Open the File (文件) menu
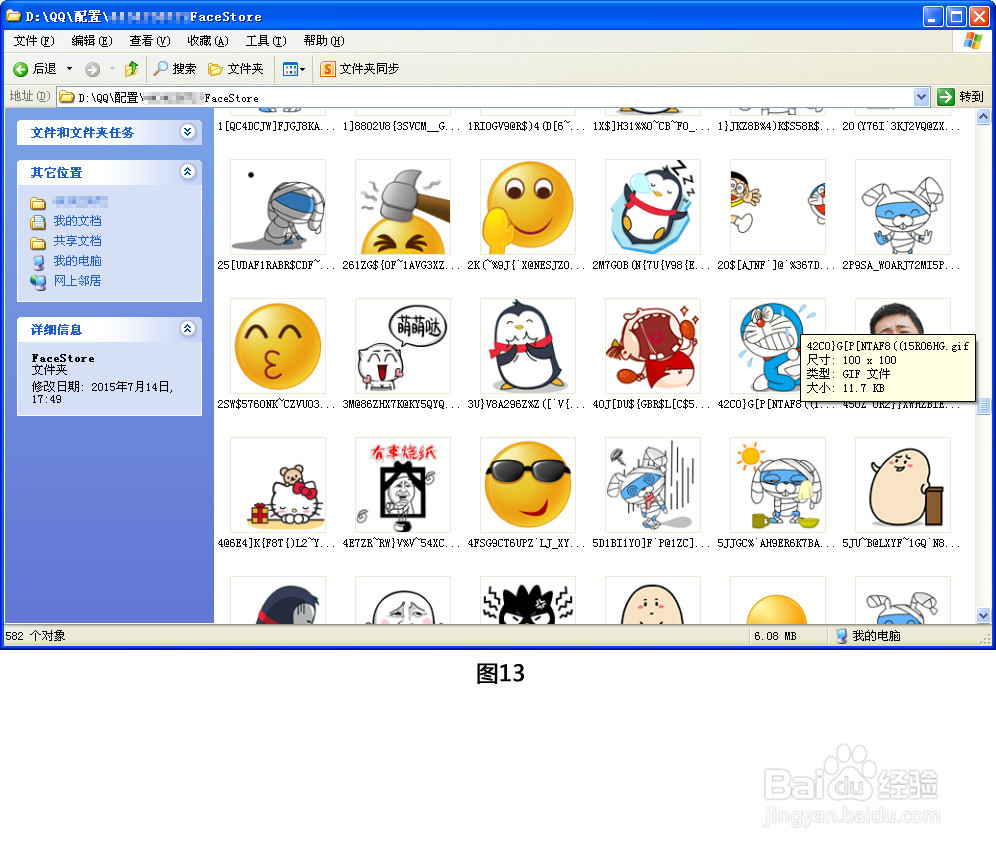This screenshot has width=996, height=850. pyautogui.click(x=34, y=41)
